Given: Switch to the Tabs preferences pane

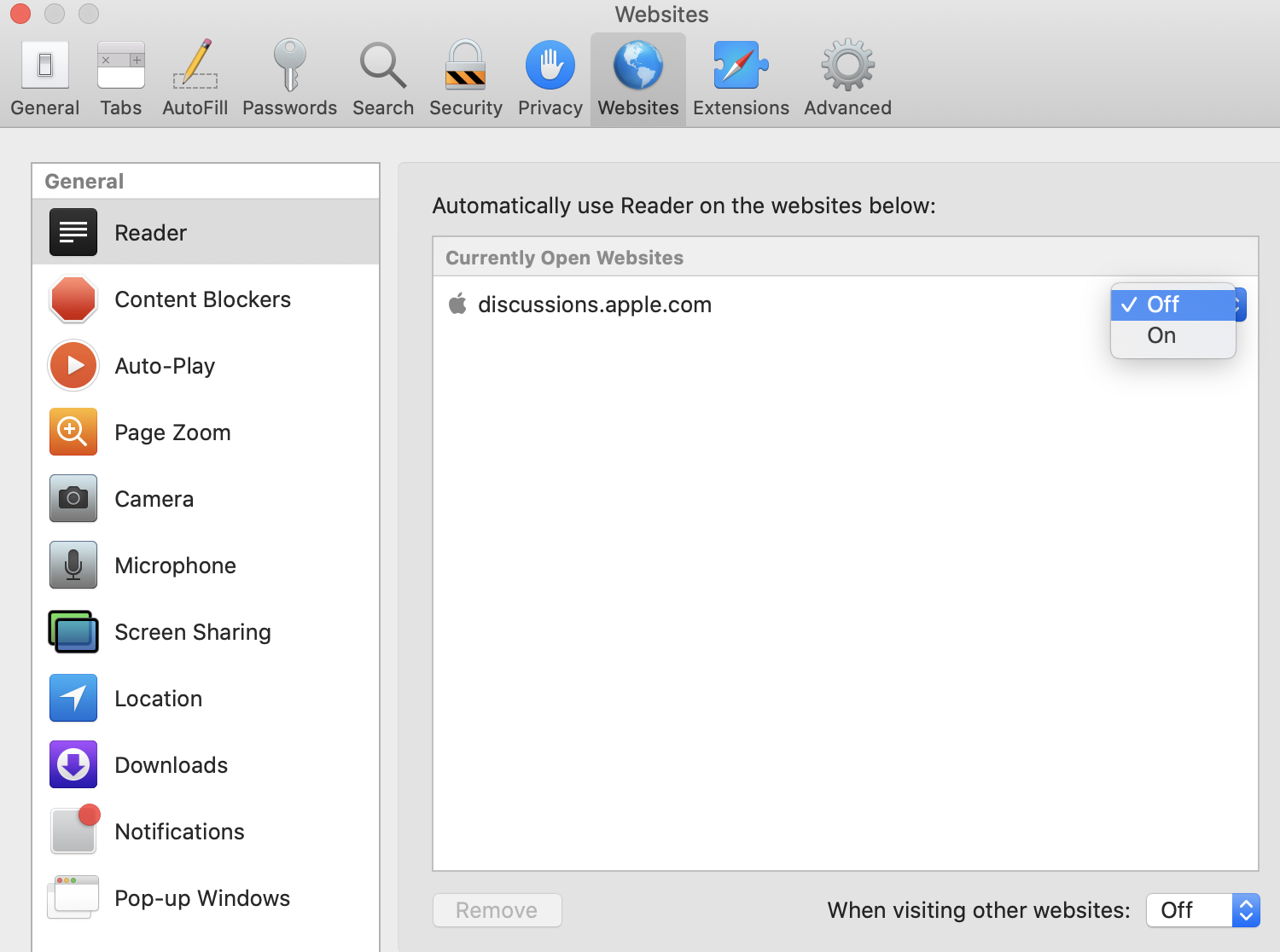Looking at the screenshot, I should [x=121, y=78].
